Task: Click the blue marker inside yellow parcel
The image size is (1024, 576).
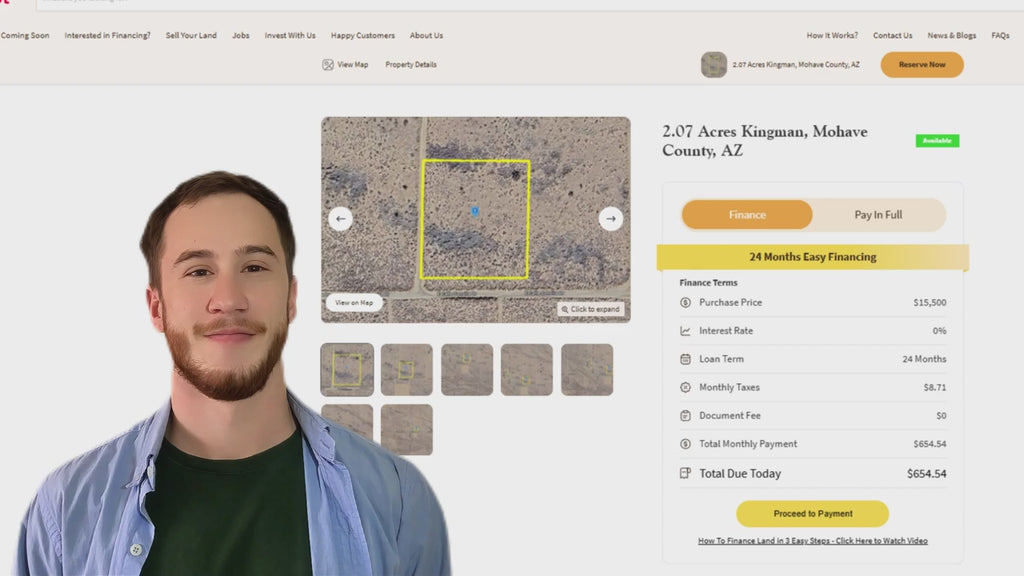Action: click(x=475, y=211)
